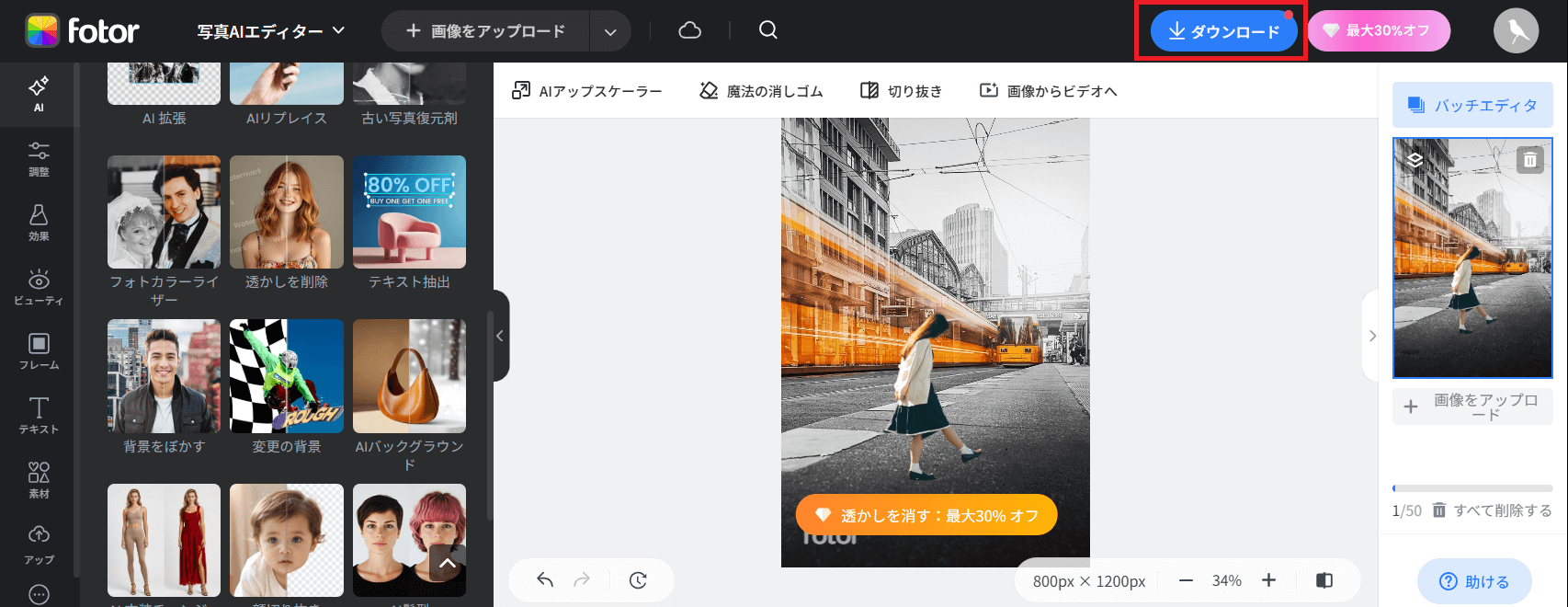
Task: Click the 最大30%オフ upgrade button
Action: (1379, 31)
